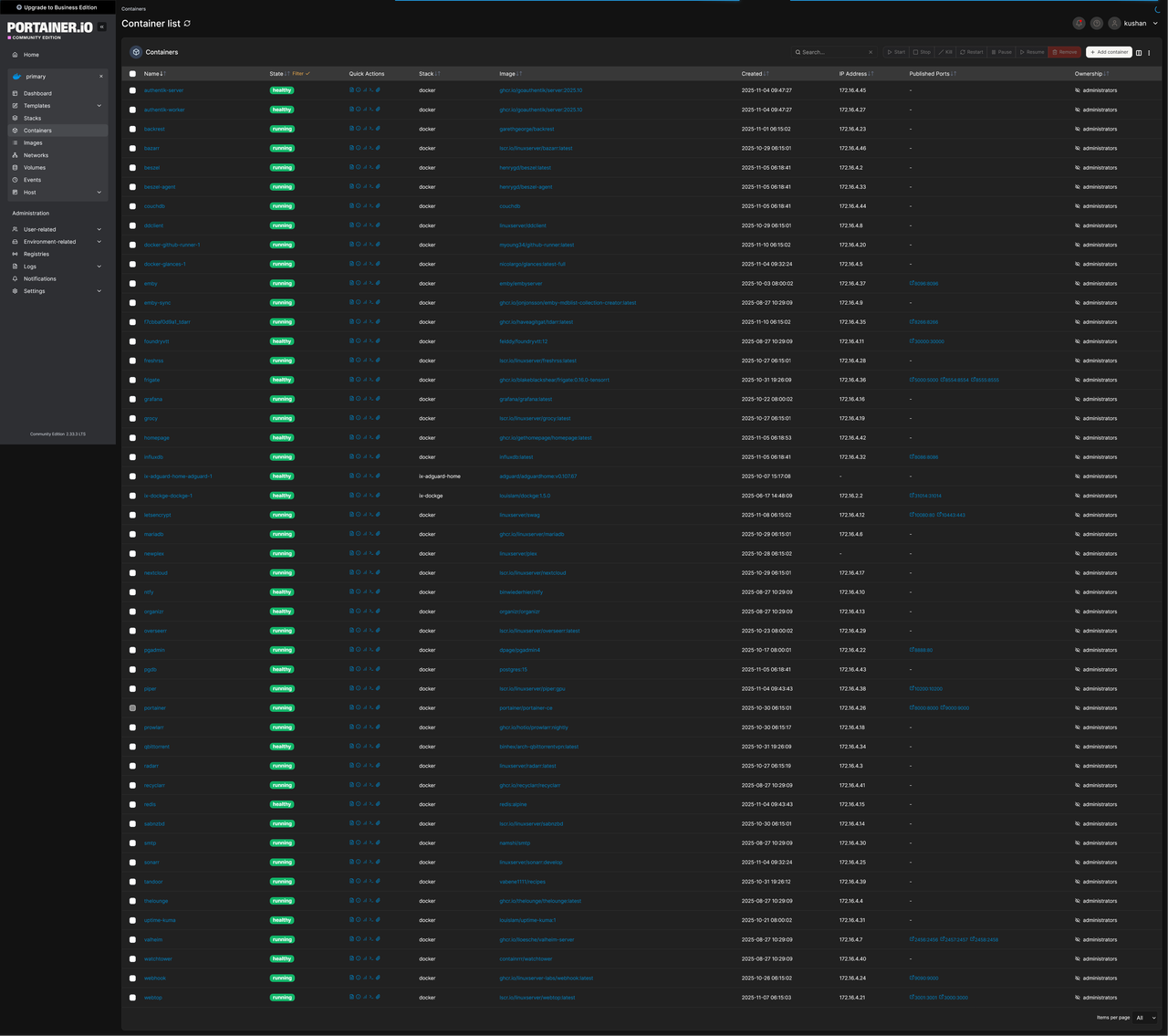The width and height of the screenshot is (1168, 1036).
Task: Expand the Environment-related section chevron
Action: click(99, 242)
